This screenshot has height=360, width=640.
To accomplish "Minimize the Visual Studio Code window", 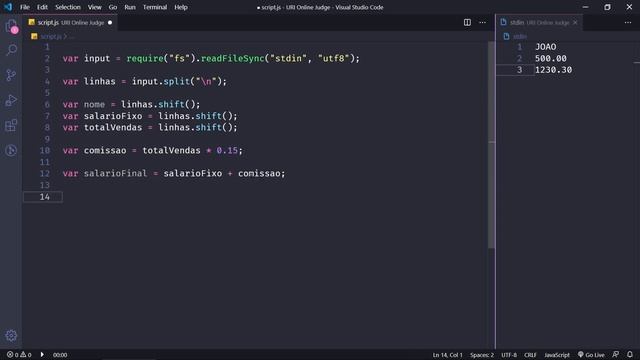I will pos(585,7).
